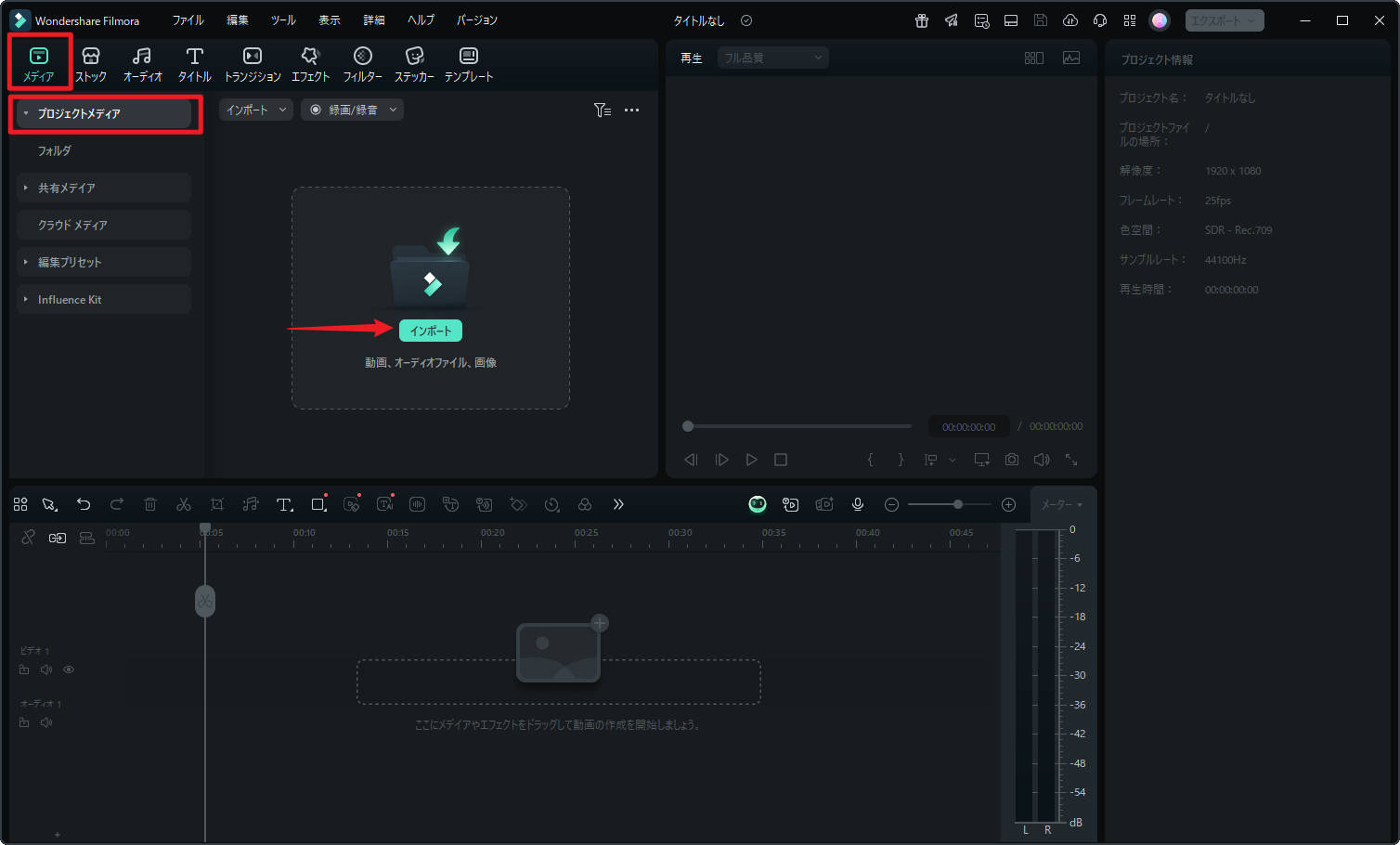Click the timeline layout grid icon
The image size is (1400, 845).
pos(20,504)
